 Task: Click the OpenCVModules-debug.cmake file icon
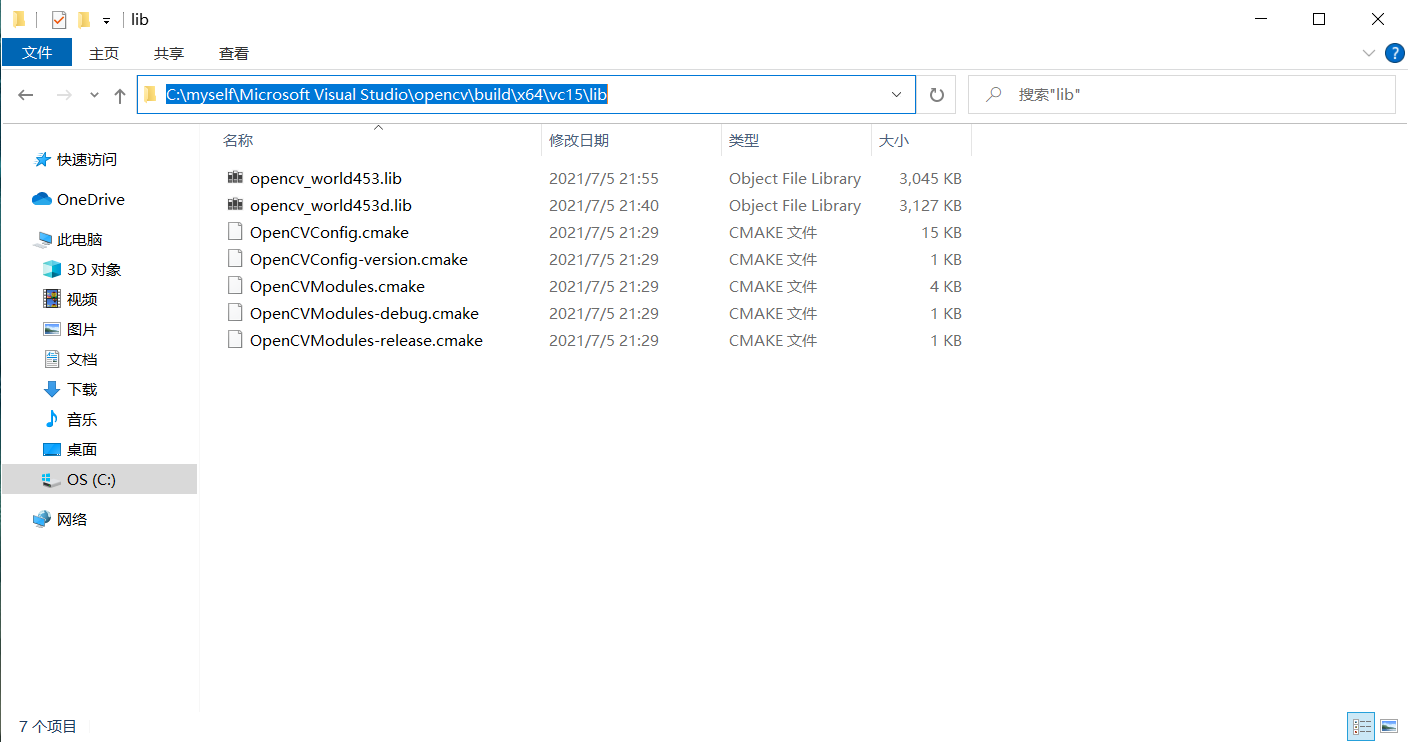click(235, 313)
